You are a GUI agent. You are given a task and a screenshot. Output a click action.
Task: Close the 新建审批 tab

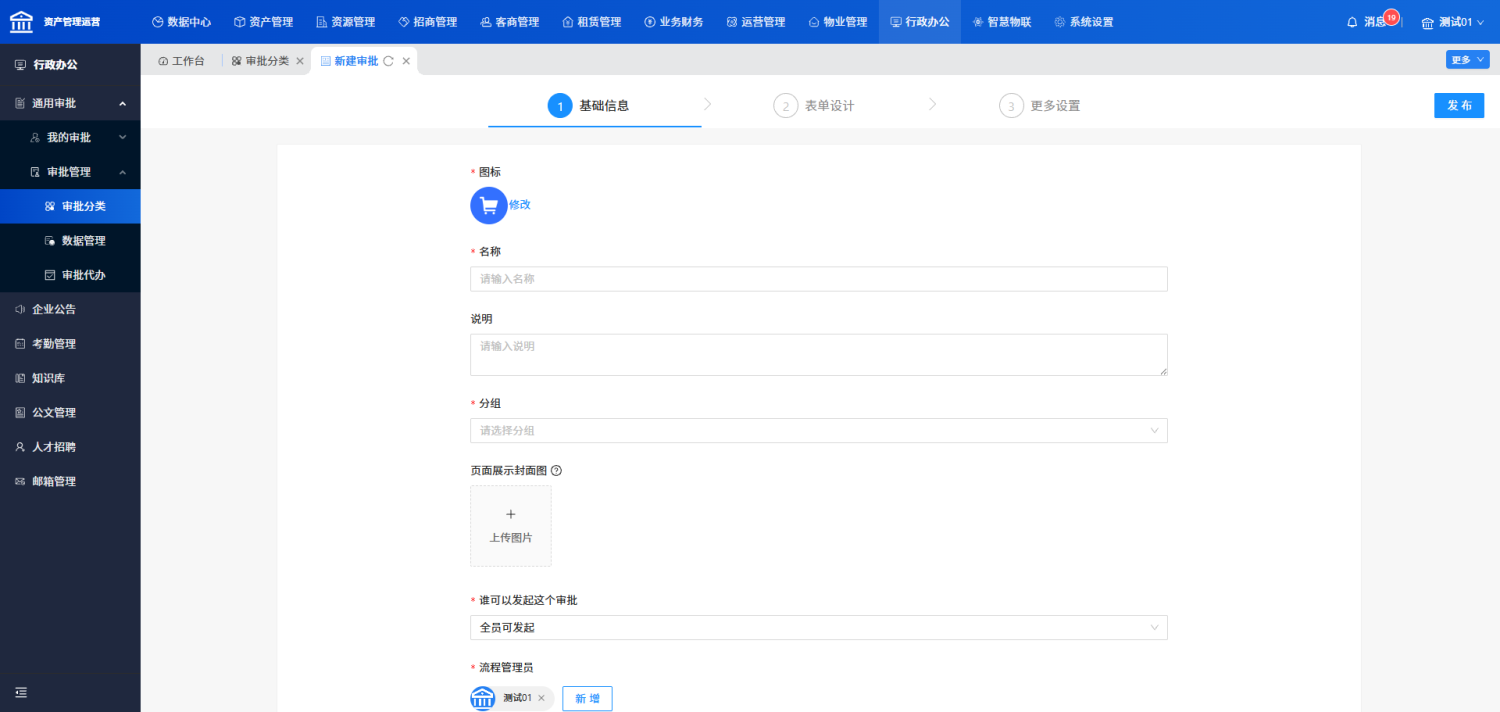[406, 61]
